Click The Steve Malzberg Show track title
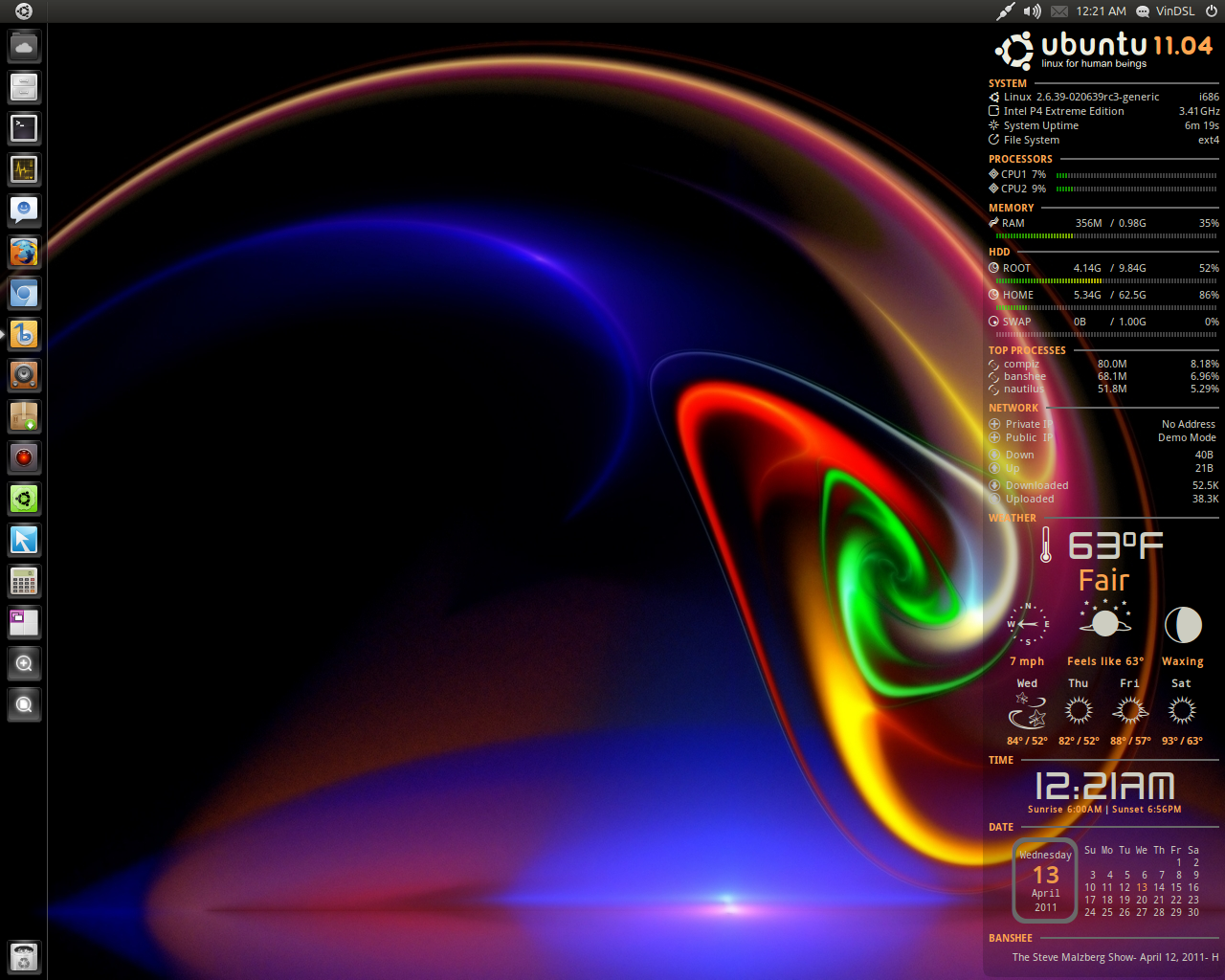Viewport: 1225px width, 980px height. (x=1116, y=957)
